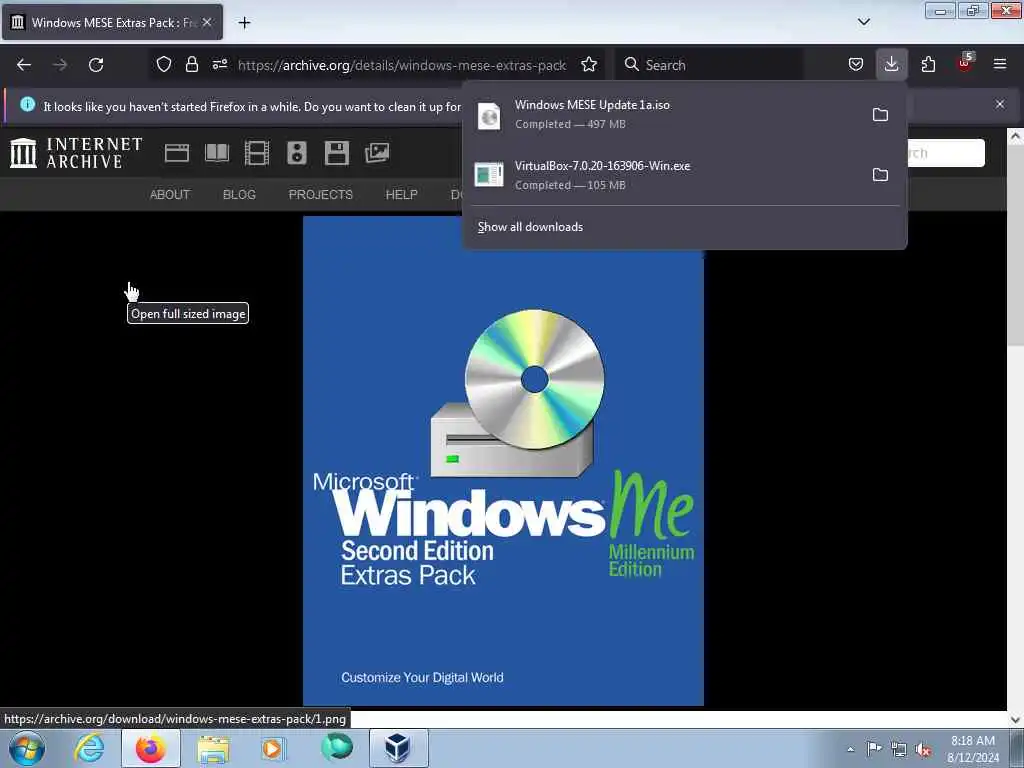This screenshot has height=768, width=1024.
Task: Save page to Pocket
Action: click(x=856, y=64)
